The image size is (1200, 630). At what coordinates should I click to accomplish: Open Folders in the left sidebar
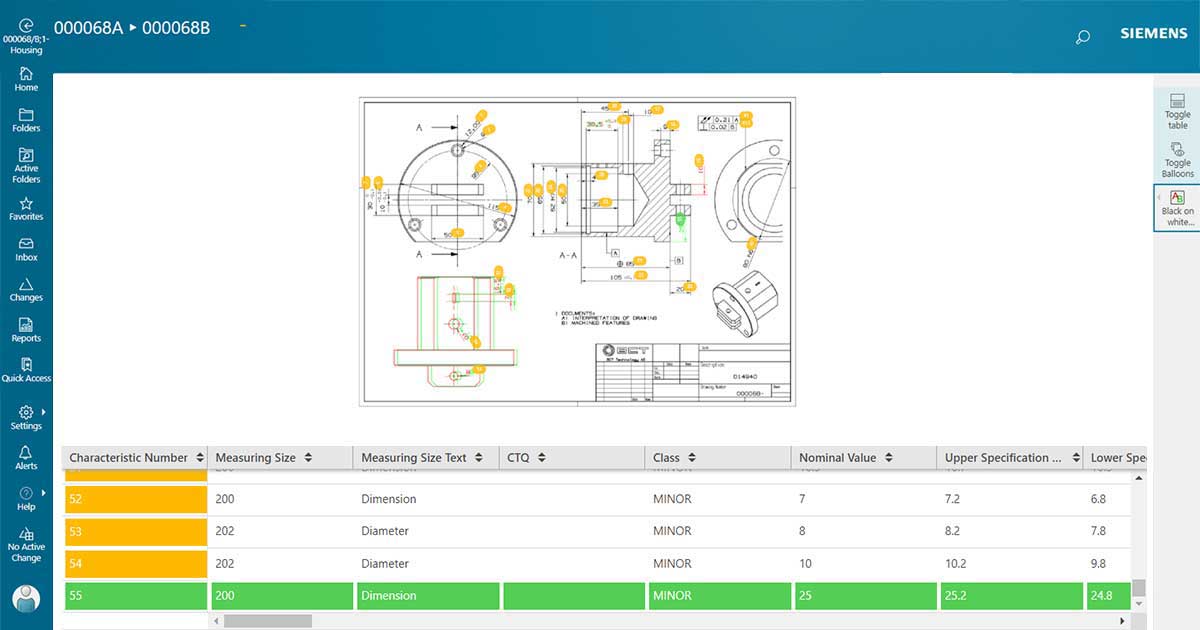click(x=26, y=115)
